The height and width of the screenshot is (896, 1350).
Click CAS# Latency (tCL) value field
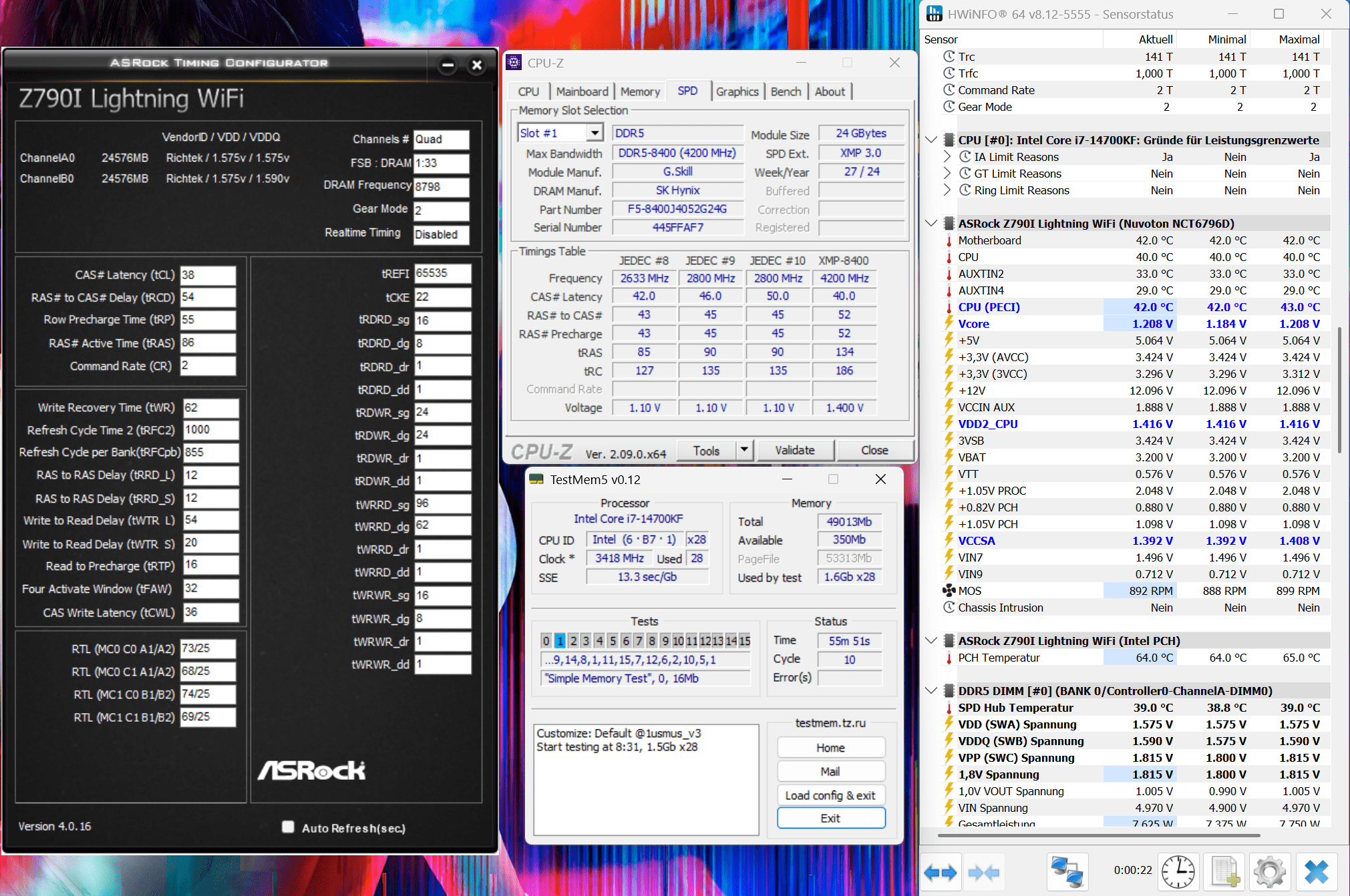[208, 275]
